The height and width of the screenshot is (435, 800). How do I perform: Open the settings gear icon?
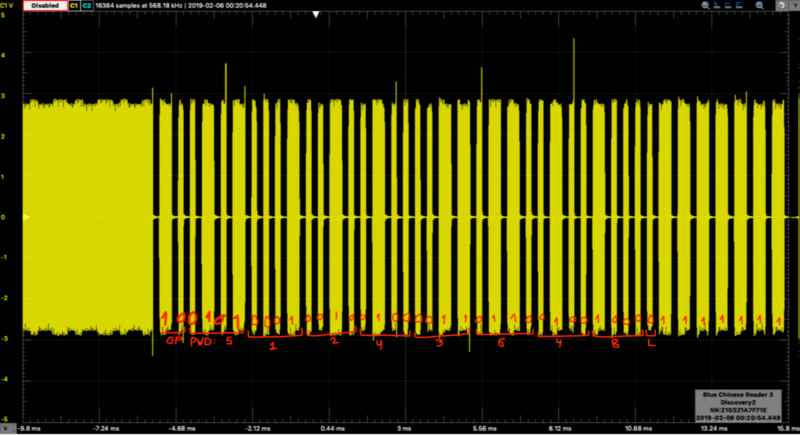coord(782,6)
